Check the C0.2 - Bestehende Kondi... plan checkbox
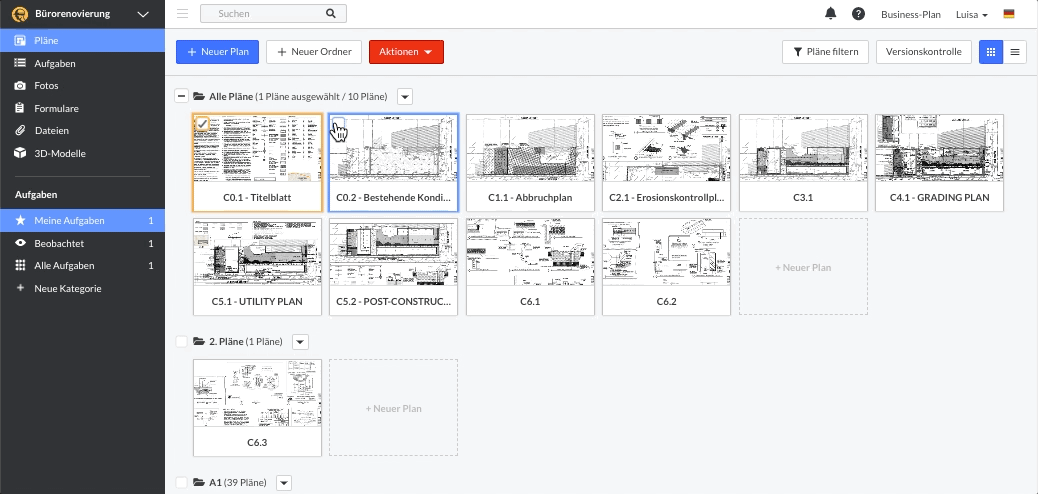The height and width of the screenshot is (494, 1038). 338,124
